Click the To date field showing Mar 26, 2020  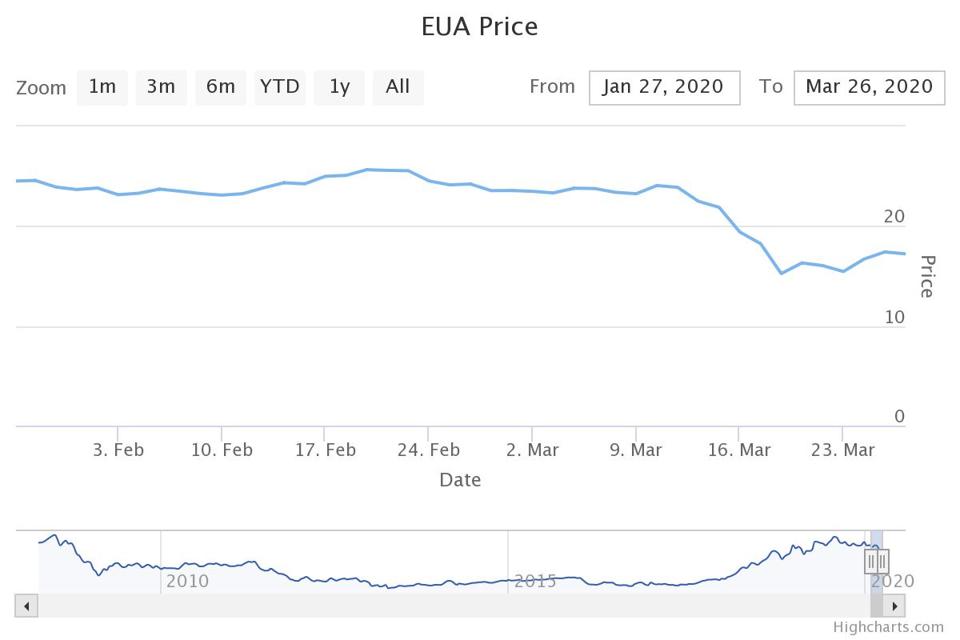pyautogui.click(x=869, y=87)
